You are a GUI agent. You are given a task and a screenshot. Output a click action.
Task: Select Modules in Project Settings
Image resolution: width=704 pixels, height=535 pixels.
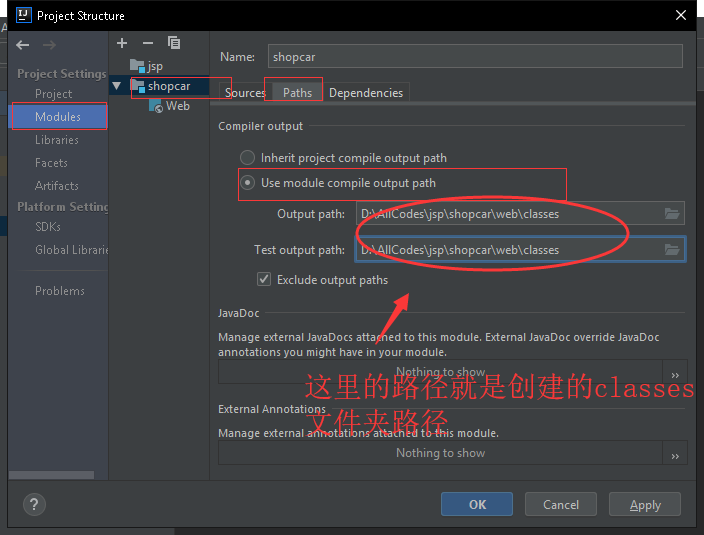click(58, 117)
